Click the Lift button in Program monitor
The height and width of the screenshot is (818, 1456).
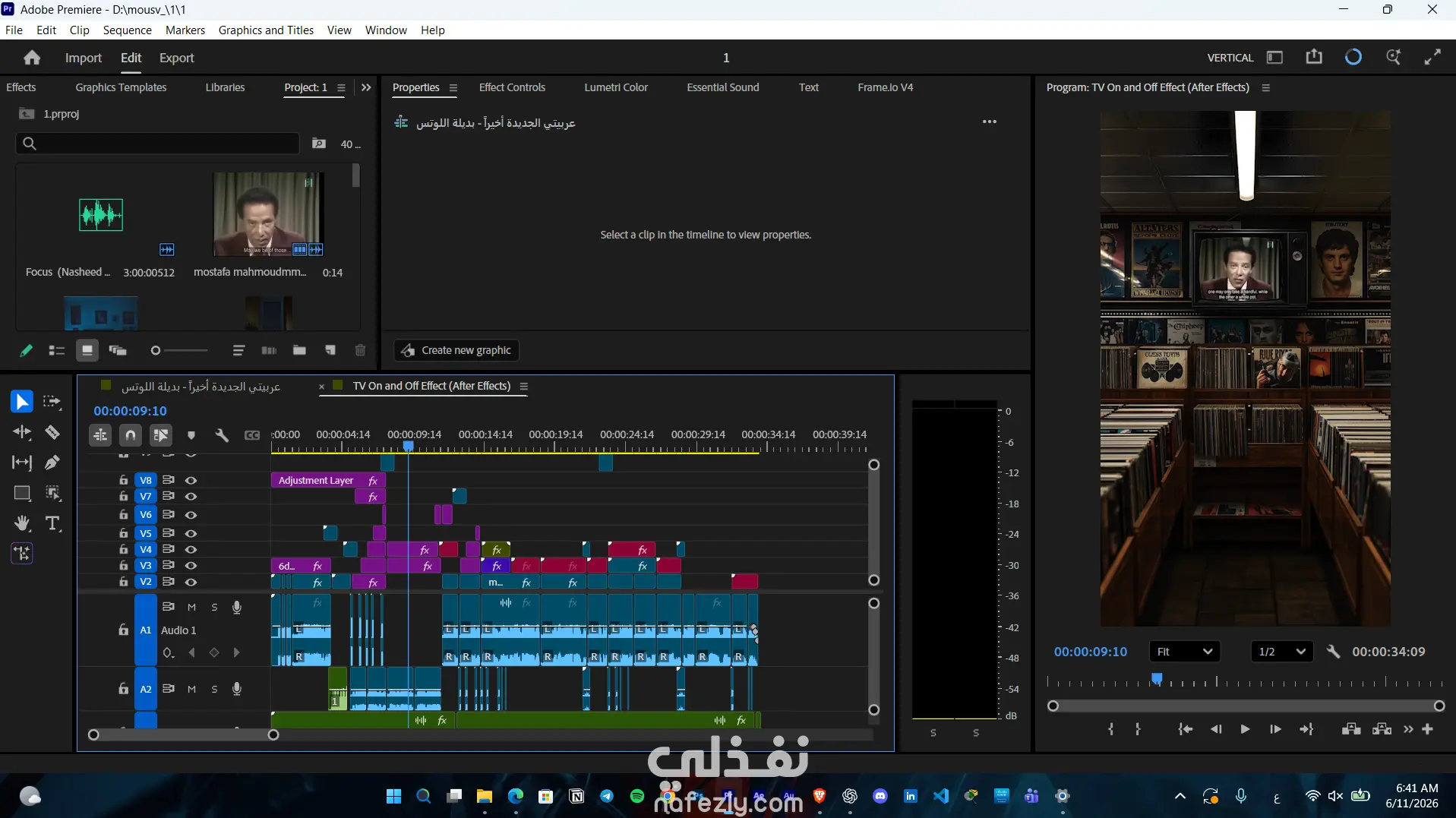[x=1351, y=729]
